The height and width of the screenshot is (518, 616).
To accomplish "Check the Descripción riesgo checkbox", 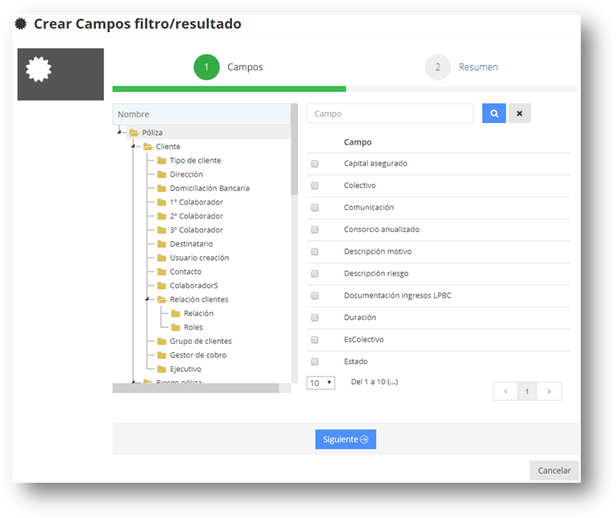I will 315,273.
